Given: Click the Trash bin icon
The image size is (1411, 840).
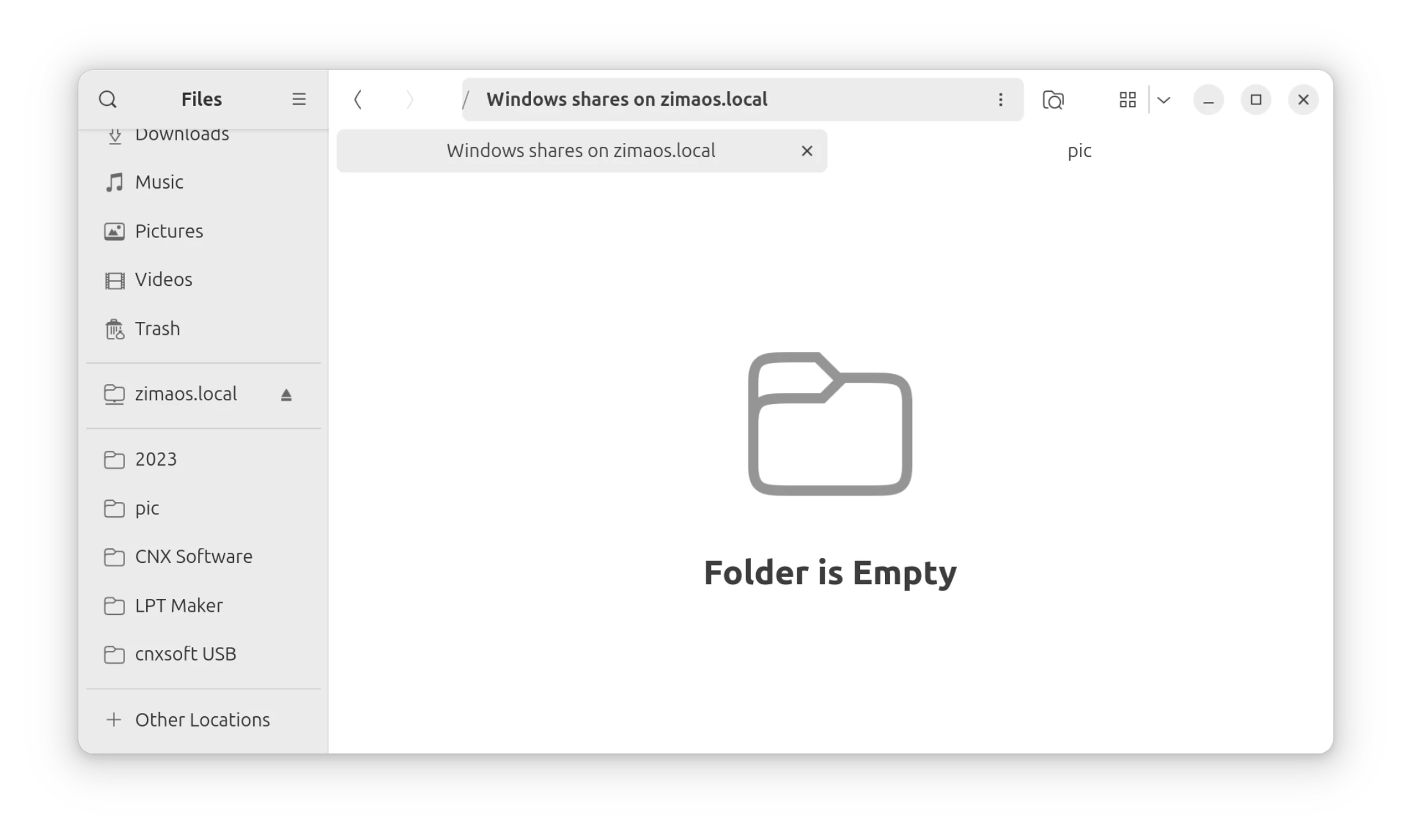Looking at the screenshot, I should click(114, 329).
